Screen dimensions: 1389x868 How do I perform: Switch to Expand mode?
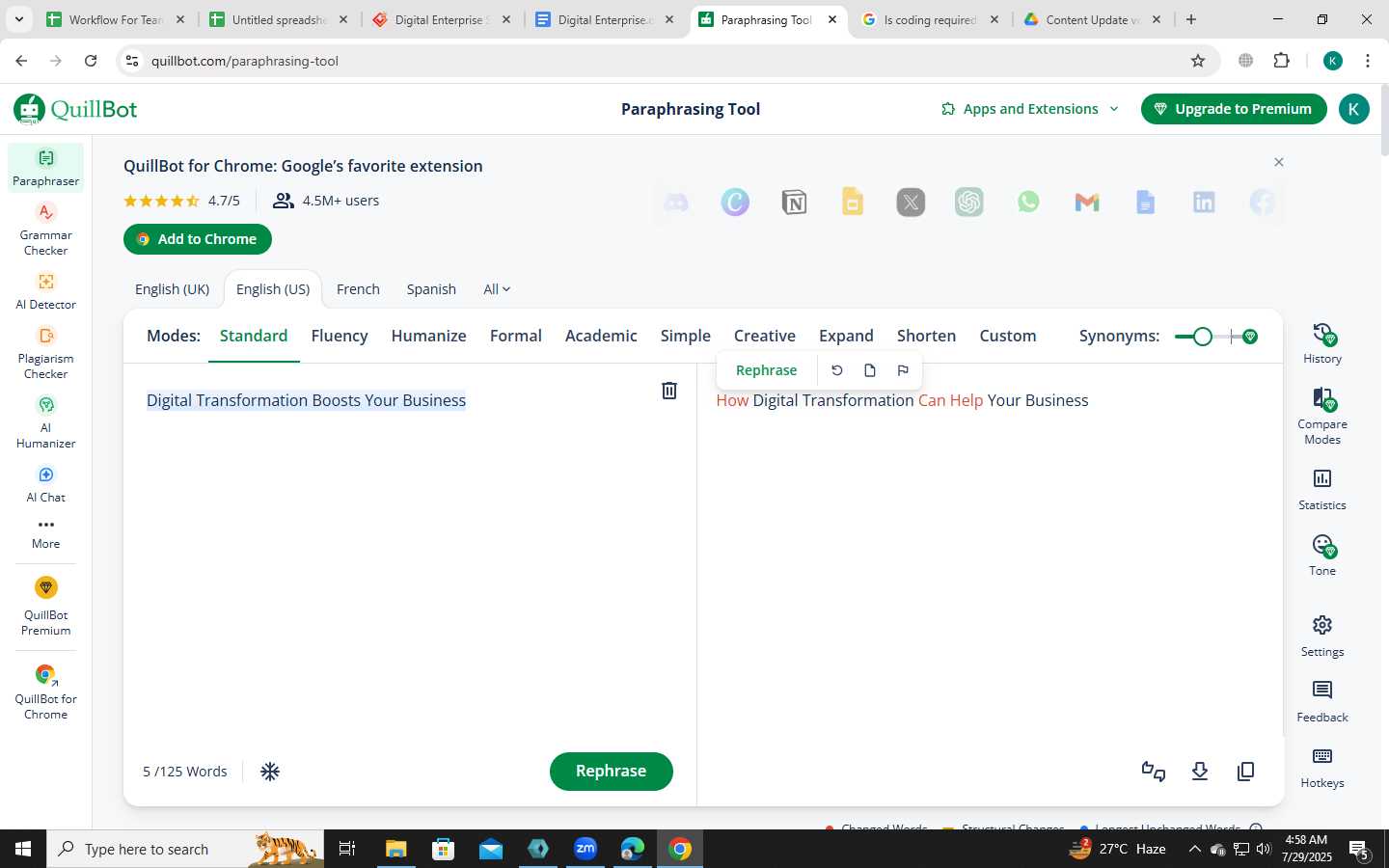point(846,336)
